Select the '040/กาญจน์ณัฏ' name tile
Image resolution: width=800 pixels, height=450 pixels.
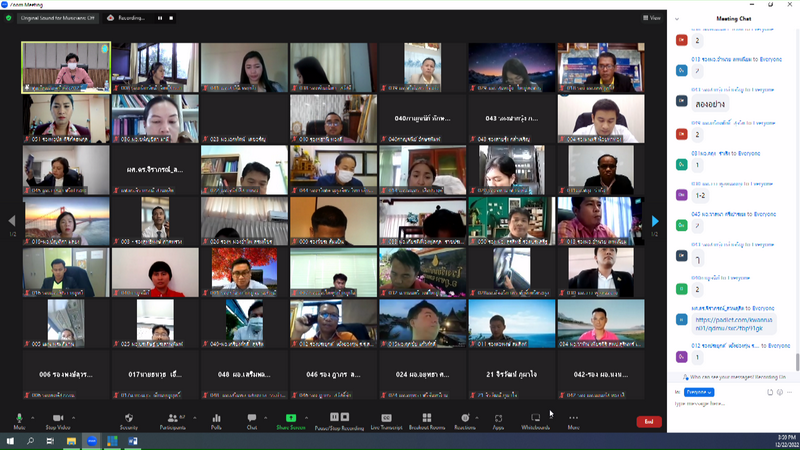422,118
